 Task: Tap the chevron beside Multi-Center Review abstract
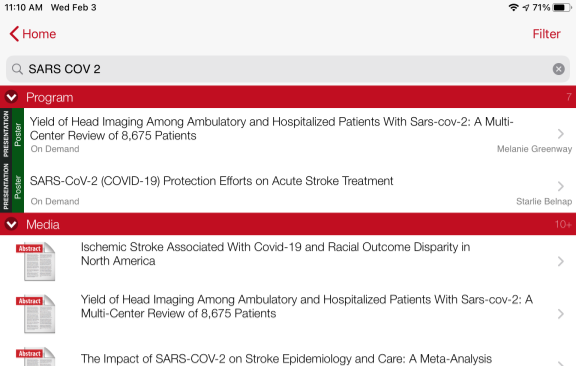pyautogui.click(x=560, y=314)
